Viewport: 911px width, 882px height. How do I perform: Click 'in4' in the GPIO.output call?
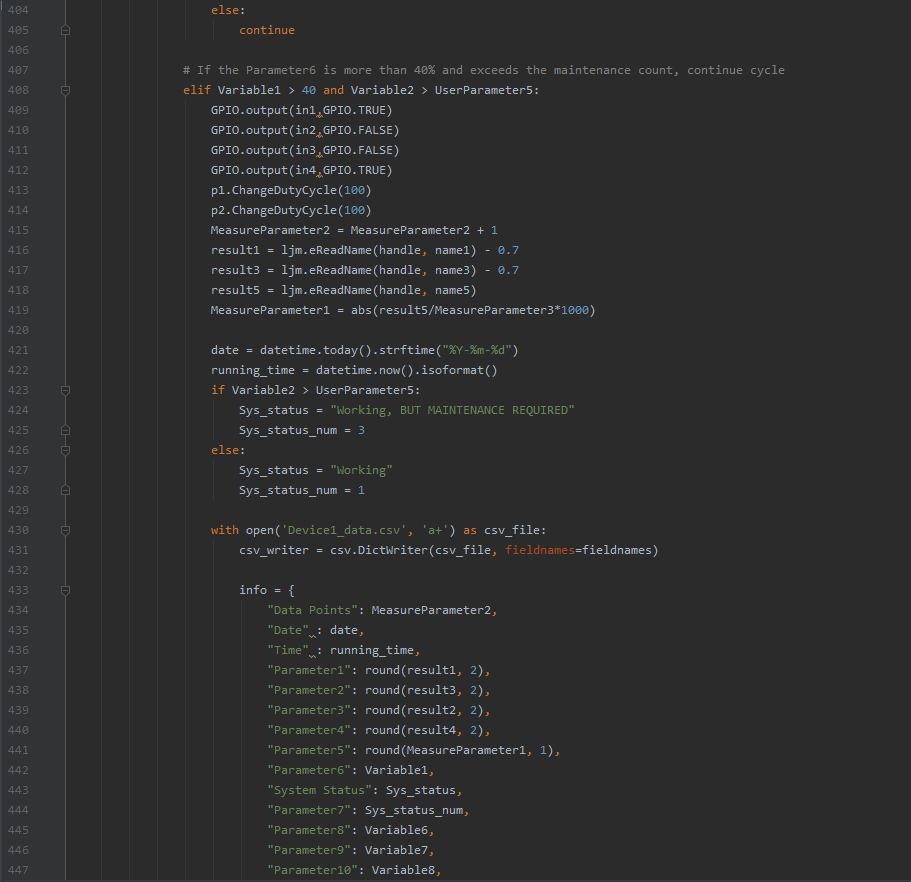click(x=306, y=170)
